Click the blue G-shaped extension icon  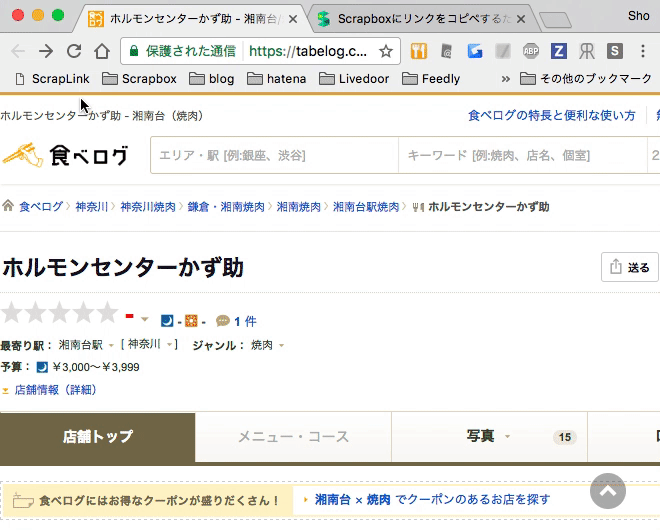click(x=475, y=51)
